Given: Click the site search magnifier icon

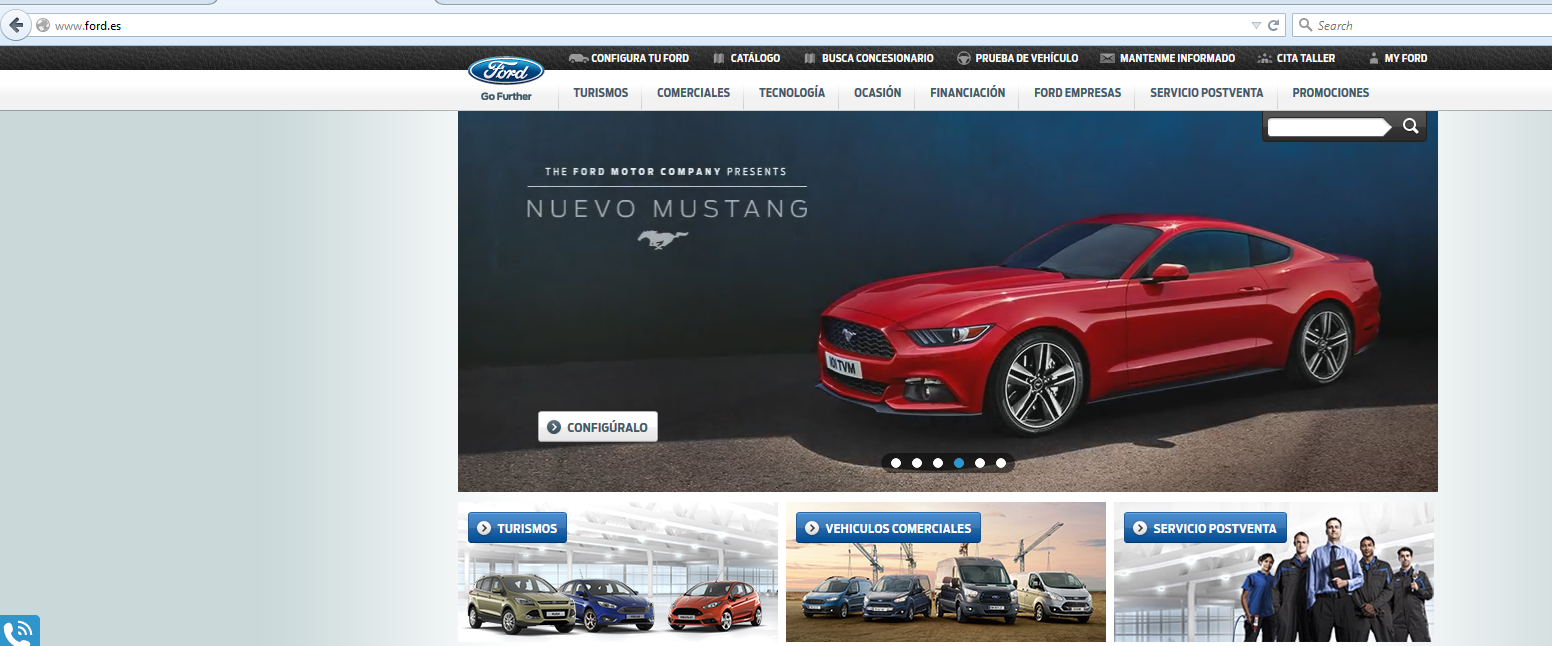Looking at the screenshot, I should [x=1410, y=126].
